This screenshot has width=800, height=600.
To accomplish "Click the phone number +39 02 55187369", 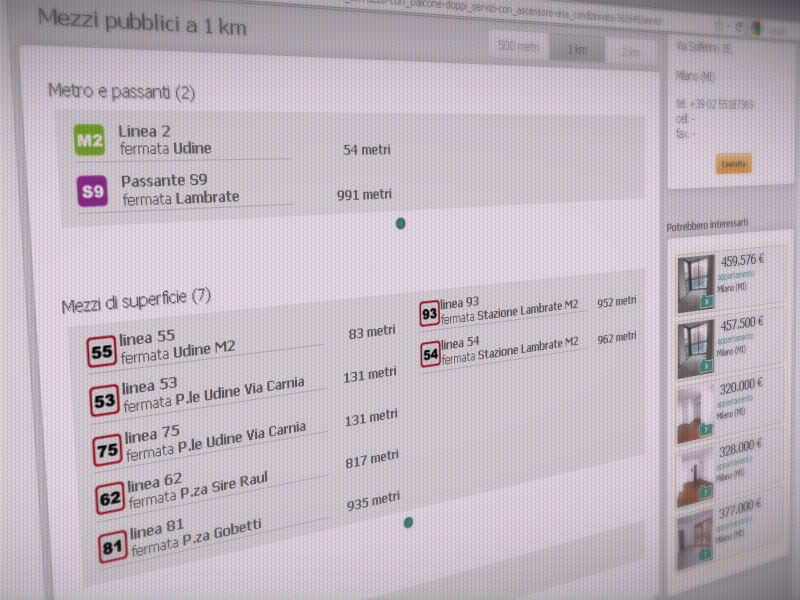I will coord(721,105).
